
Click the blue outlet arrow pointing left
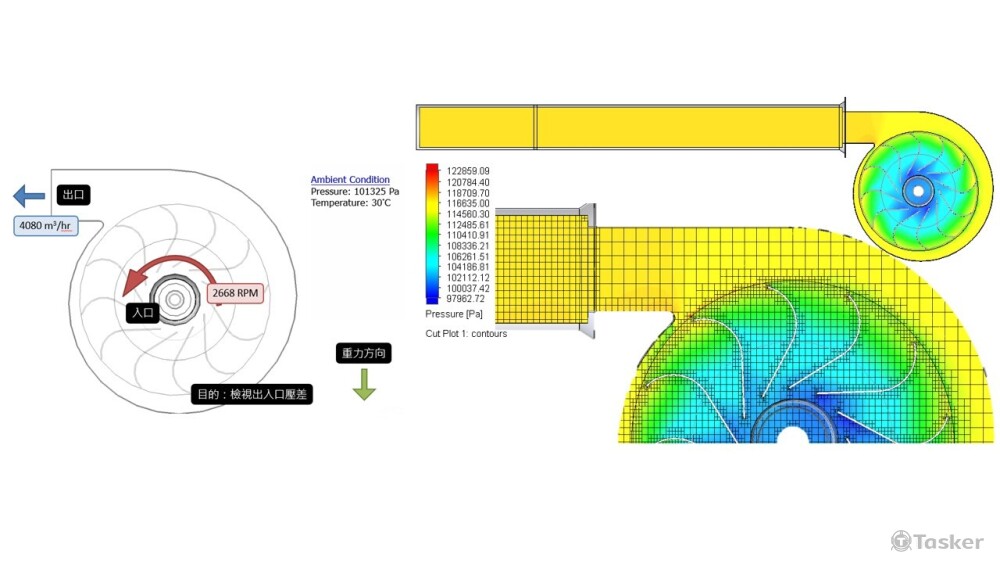(x=29, y=195)
